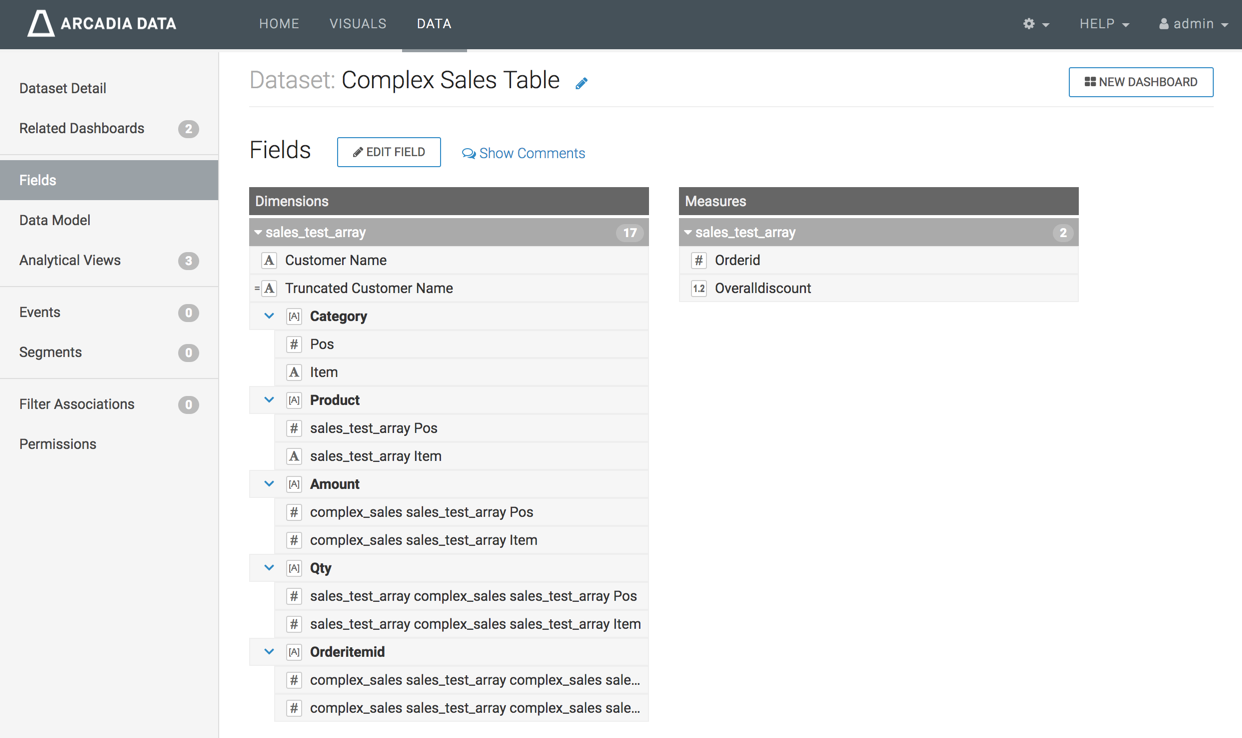Screen dimensions: 1242x738
Task: Open Data Model in the sidebar
Action: (55, 220)
